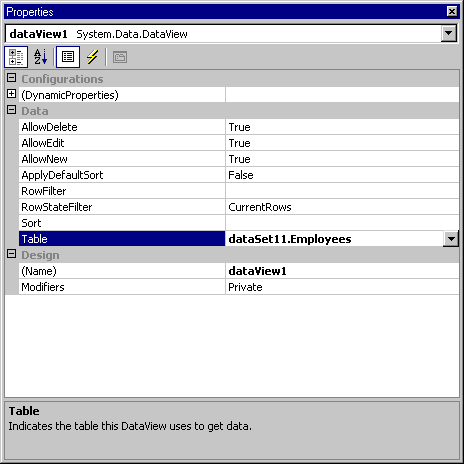Open the Table value dropdown arrow
Viewport: 464px width, 464px height.
click(x=451, y=239)
